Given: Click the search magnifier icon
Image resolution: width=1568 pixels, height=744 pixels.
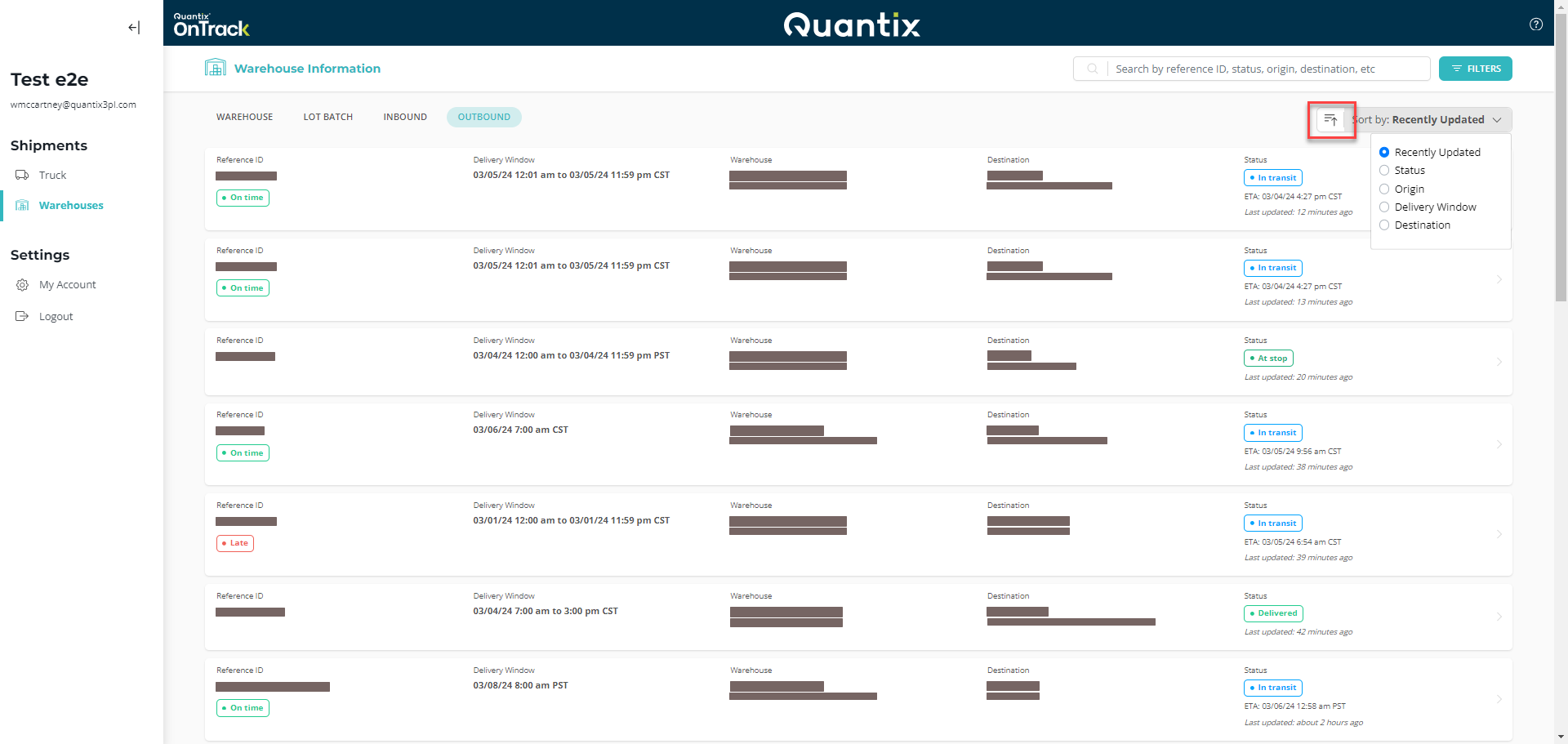Looking at the screenshot, I should pyautogui.click(x=1092, y=69).
